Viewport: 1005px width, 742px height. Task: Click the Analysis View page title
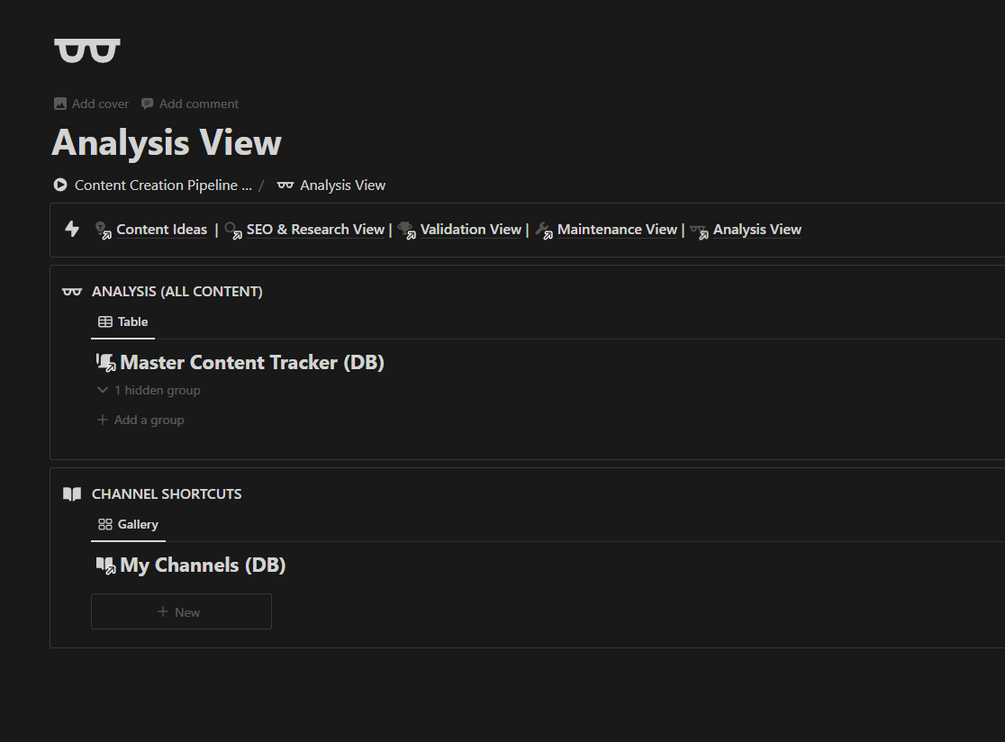[167, 143]
